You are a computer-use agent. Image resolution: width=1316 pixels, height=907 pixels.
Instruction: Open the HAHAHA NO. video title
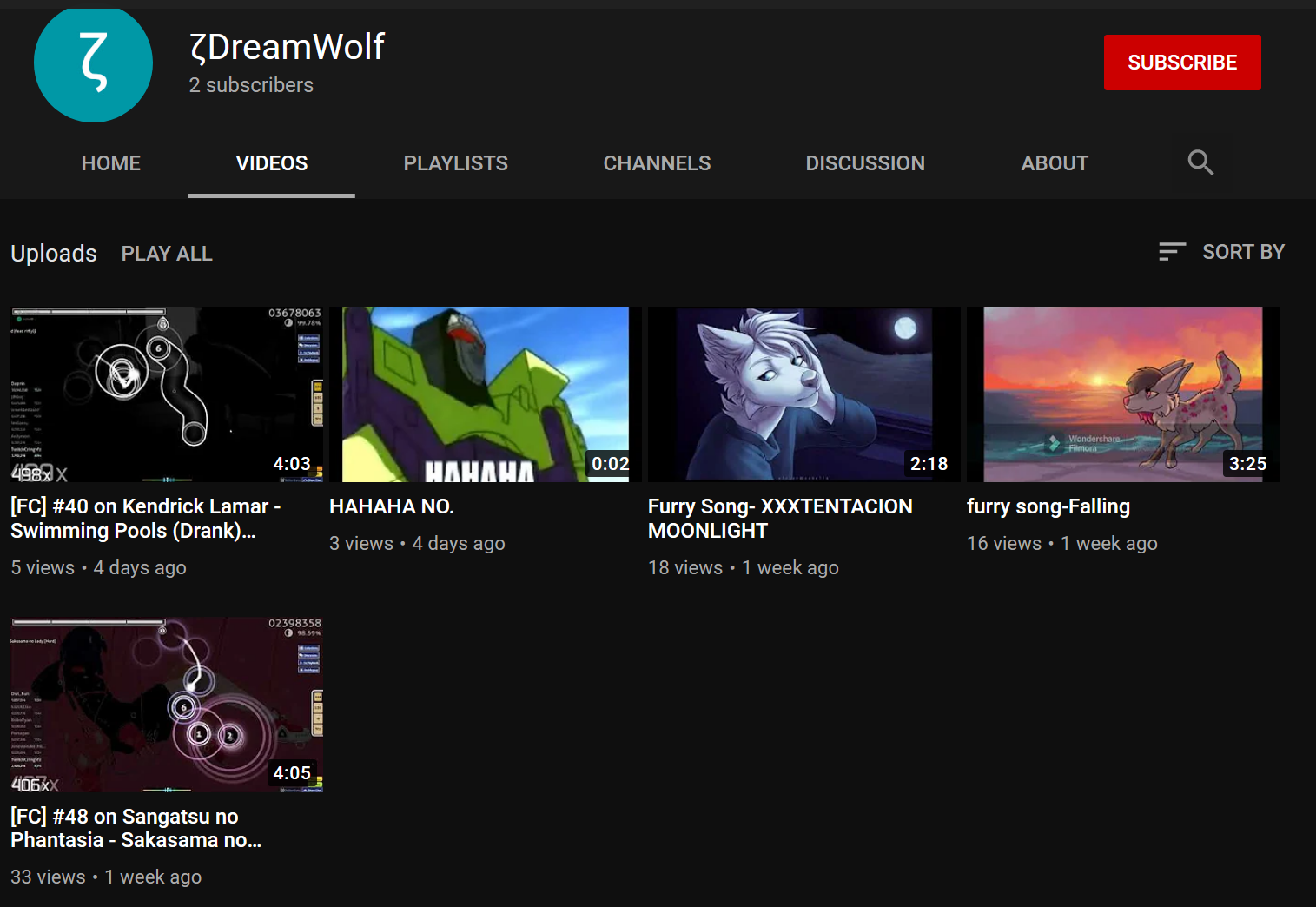(392, 506)
